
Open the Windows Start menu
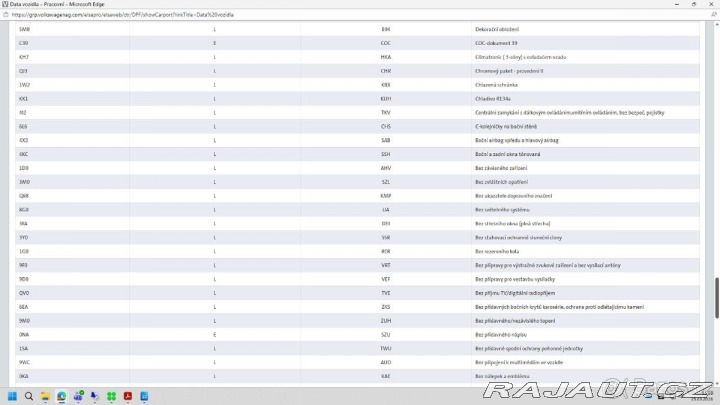[x=12, y=396]
